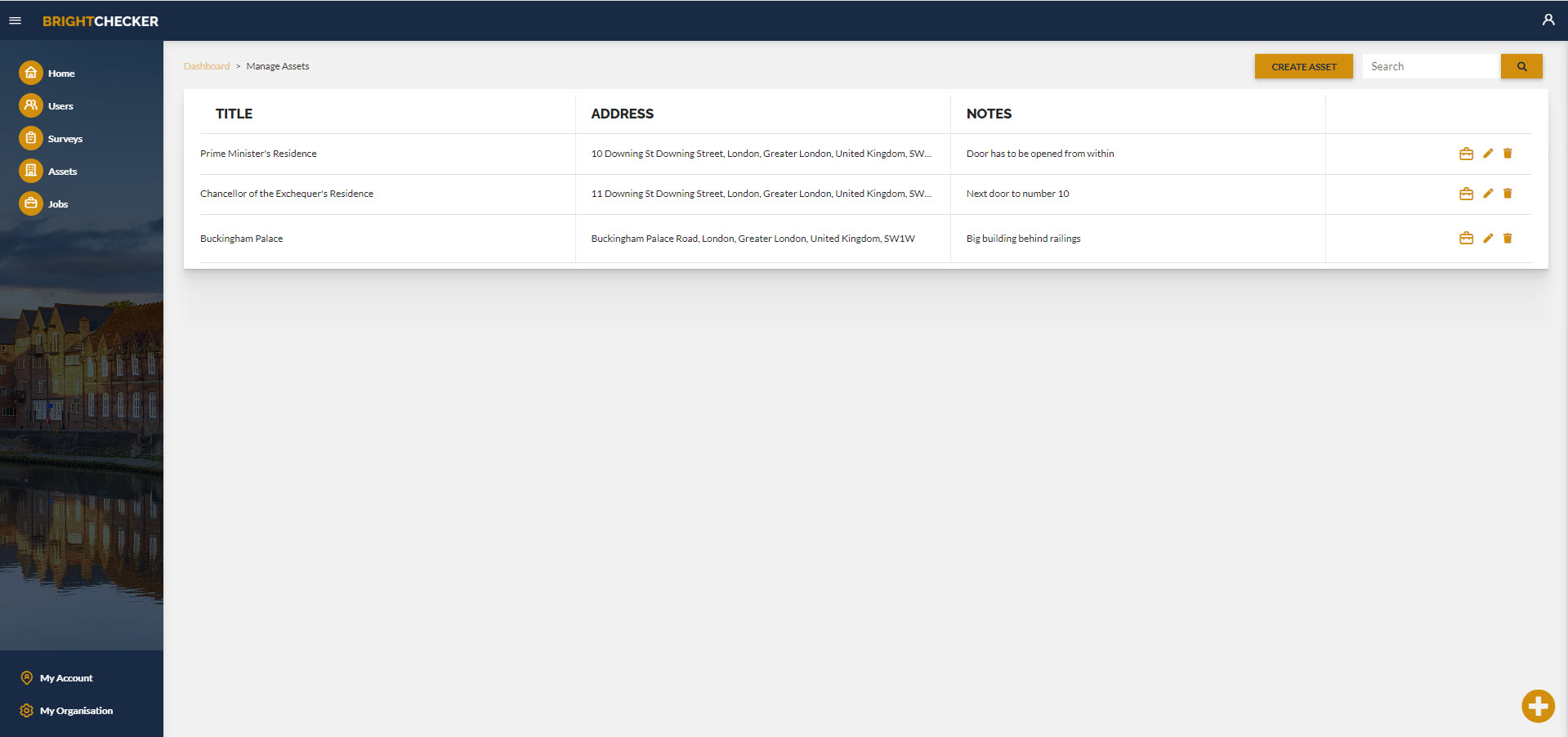Open jobs for the Buckingham Palace asset
Image resolution: width=1568 pixels, height=737 pixels.
tap(1466, 239)
